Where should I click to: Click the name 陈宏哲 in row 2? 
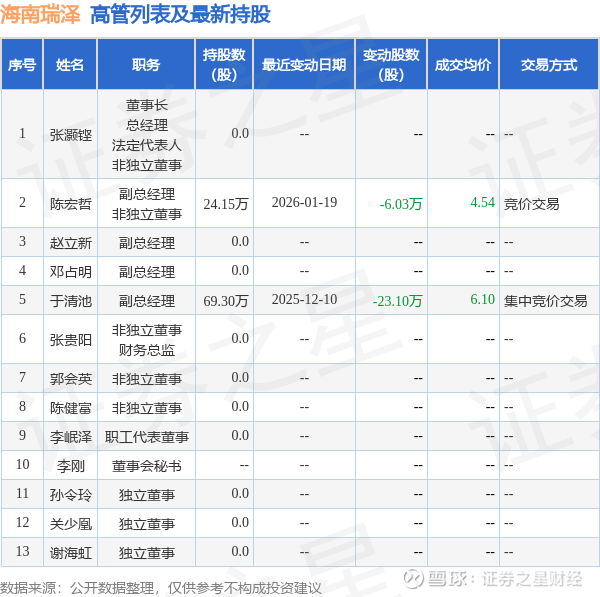[70, 203]
